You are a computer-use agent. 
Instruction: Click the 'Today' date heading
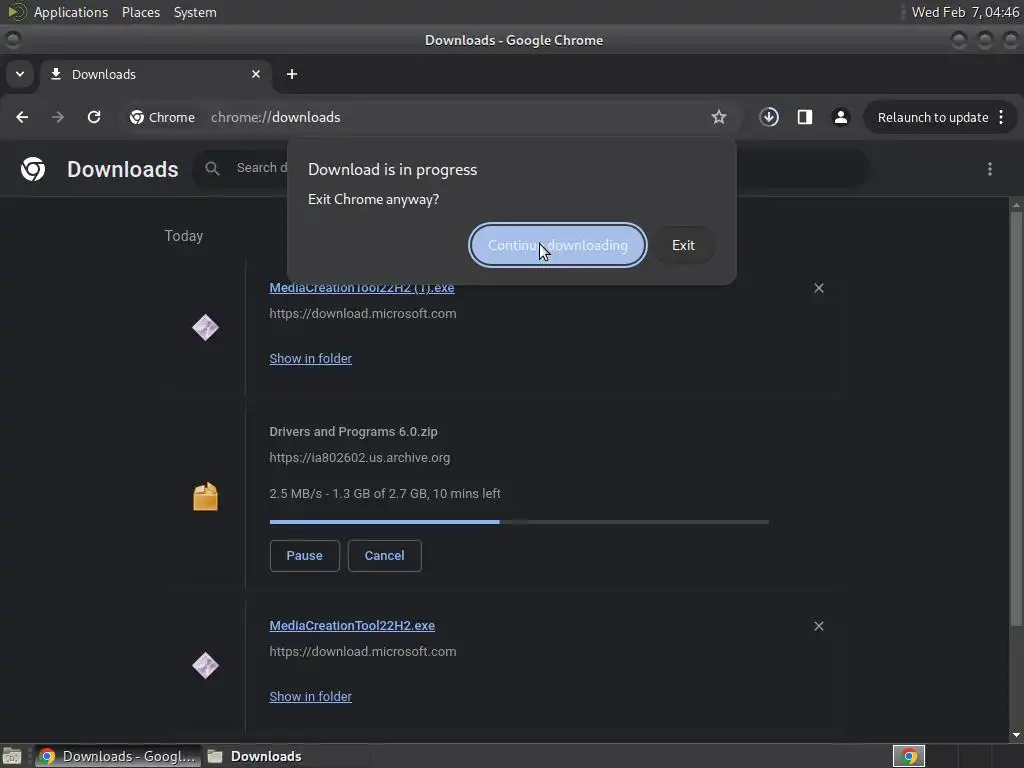click(184, 236)
